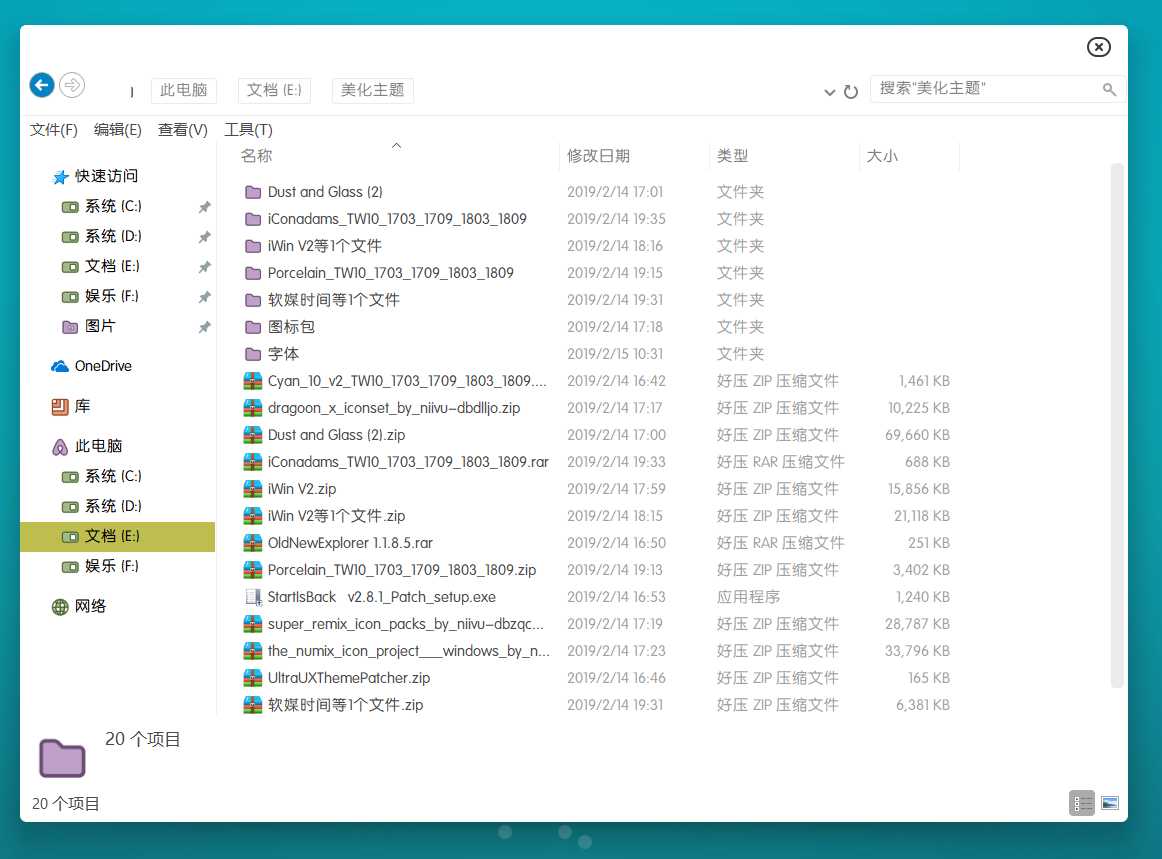
Task: Select the iConadams_TW10_1703_1709_1803_1809 folder
Action: pyautogui.click(x=397, y=219)
